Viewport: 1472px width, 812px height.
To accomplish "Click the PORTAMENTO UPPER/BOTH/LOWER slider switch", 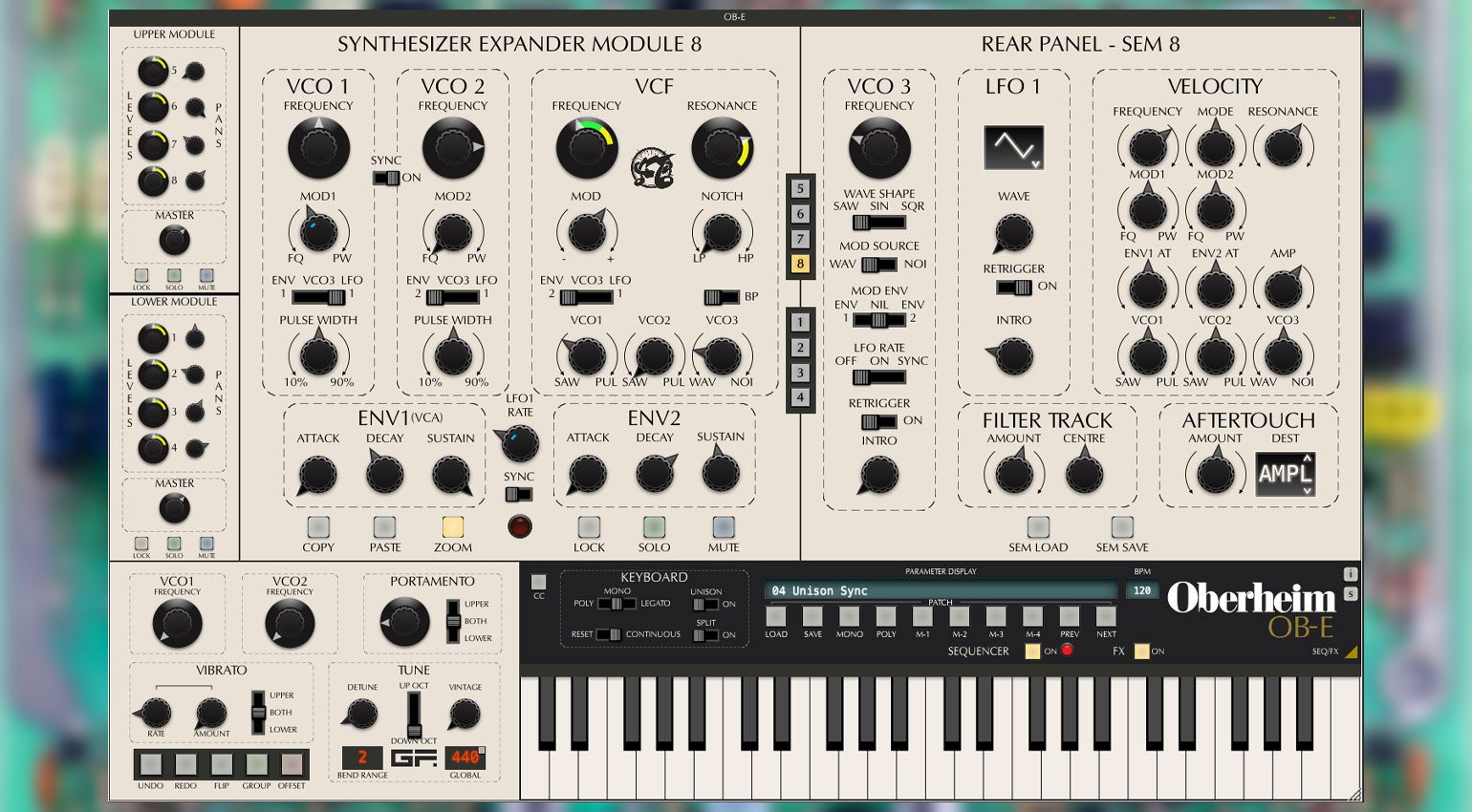I will click(x=453, y=622).
